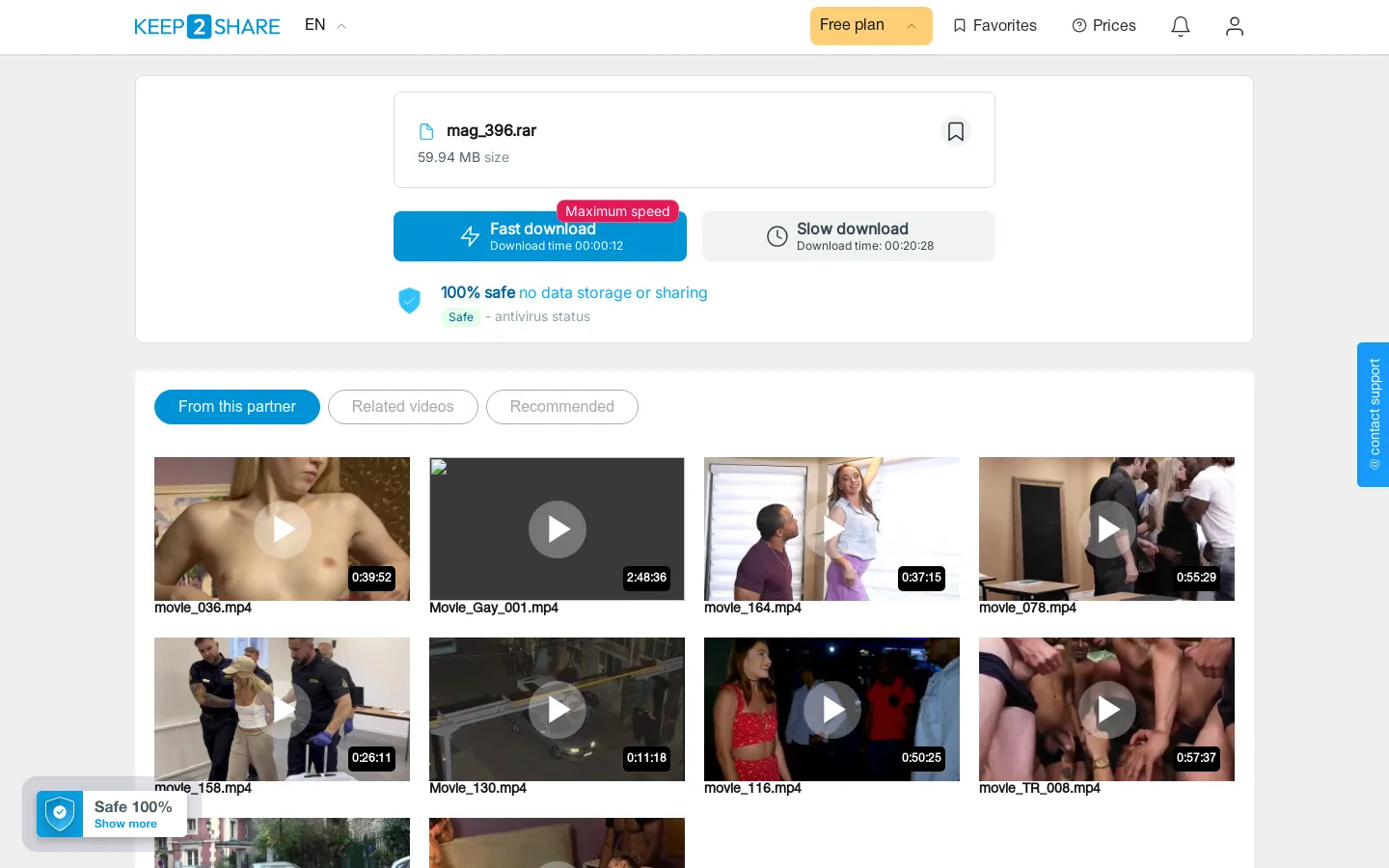Play Movie_Gay_001.mp4 via its play icon
This screenshot has width=1389, height=868.
[558, 529]
